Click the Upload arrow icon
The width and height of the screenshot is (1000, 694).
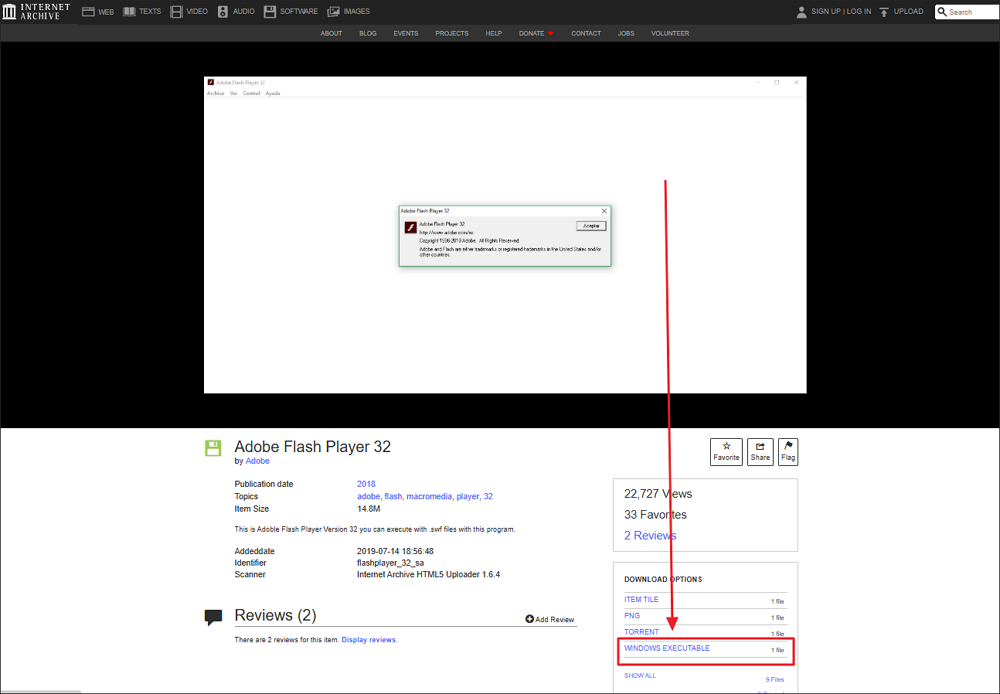[x=884, y=12]
